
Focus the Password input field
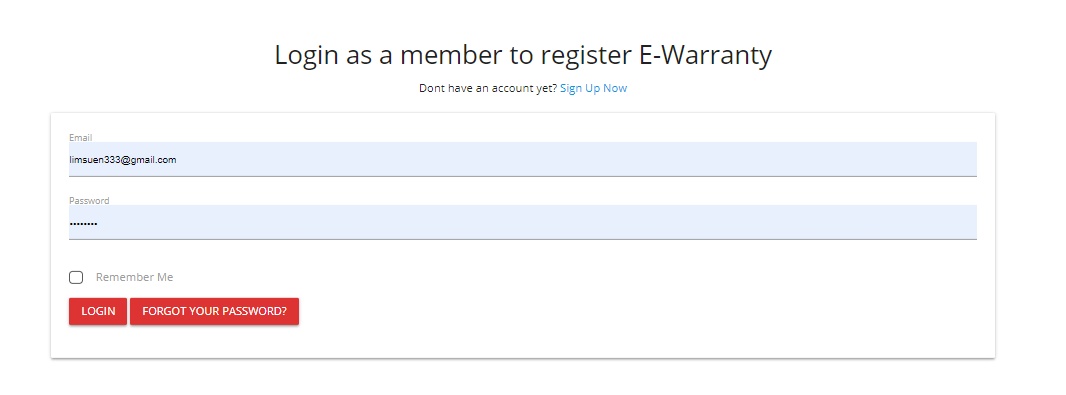(x=523, y=223)
